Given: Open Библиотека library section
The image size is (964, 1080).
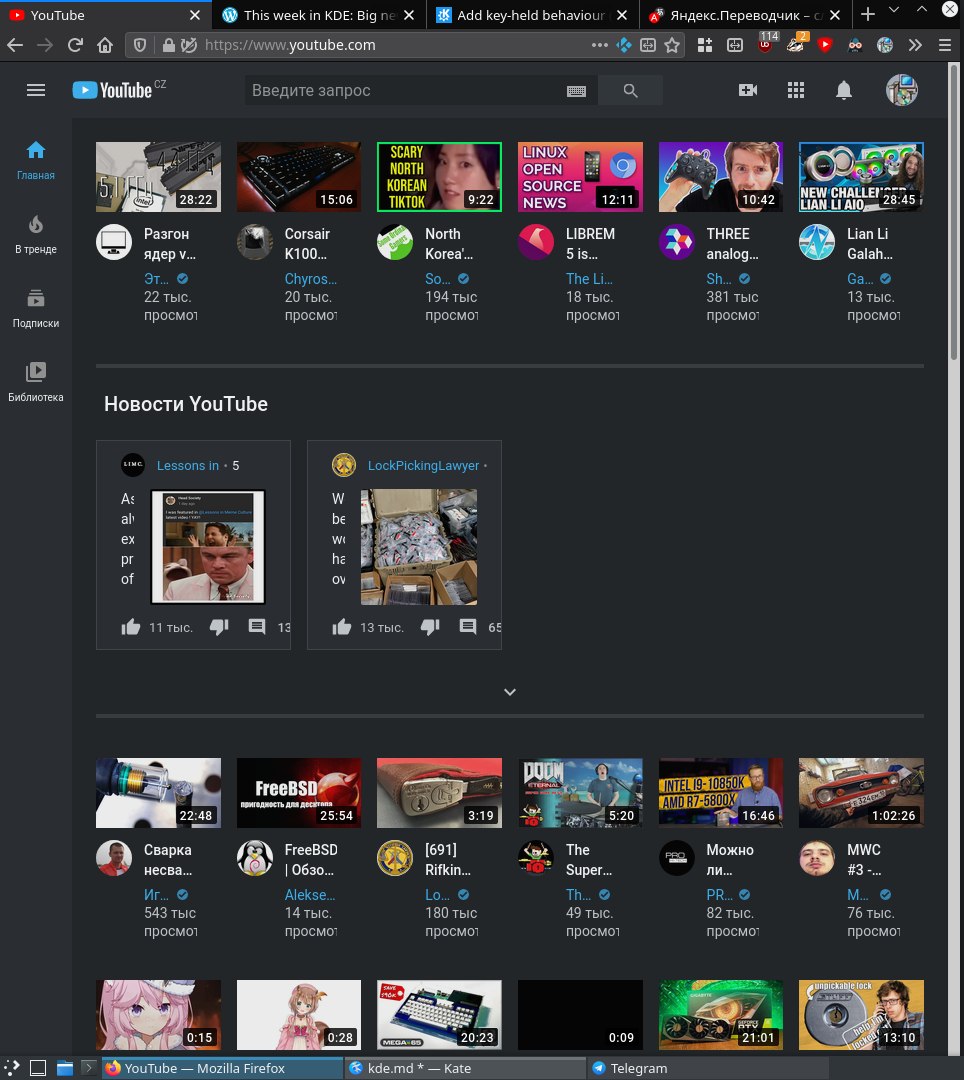Looking at the screenshot, I should (36, 382).
